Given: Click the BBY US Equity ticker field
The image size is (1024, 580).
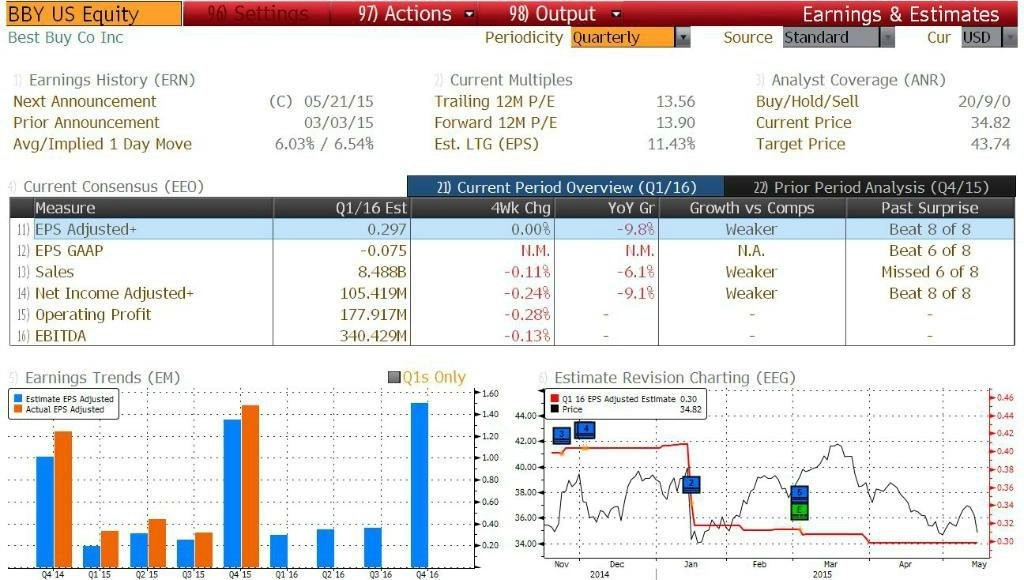Looking at the screenshot, I should point(94,14).
